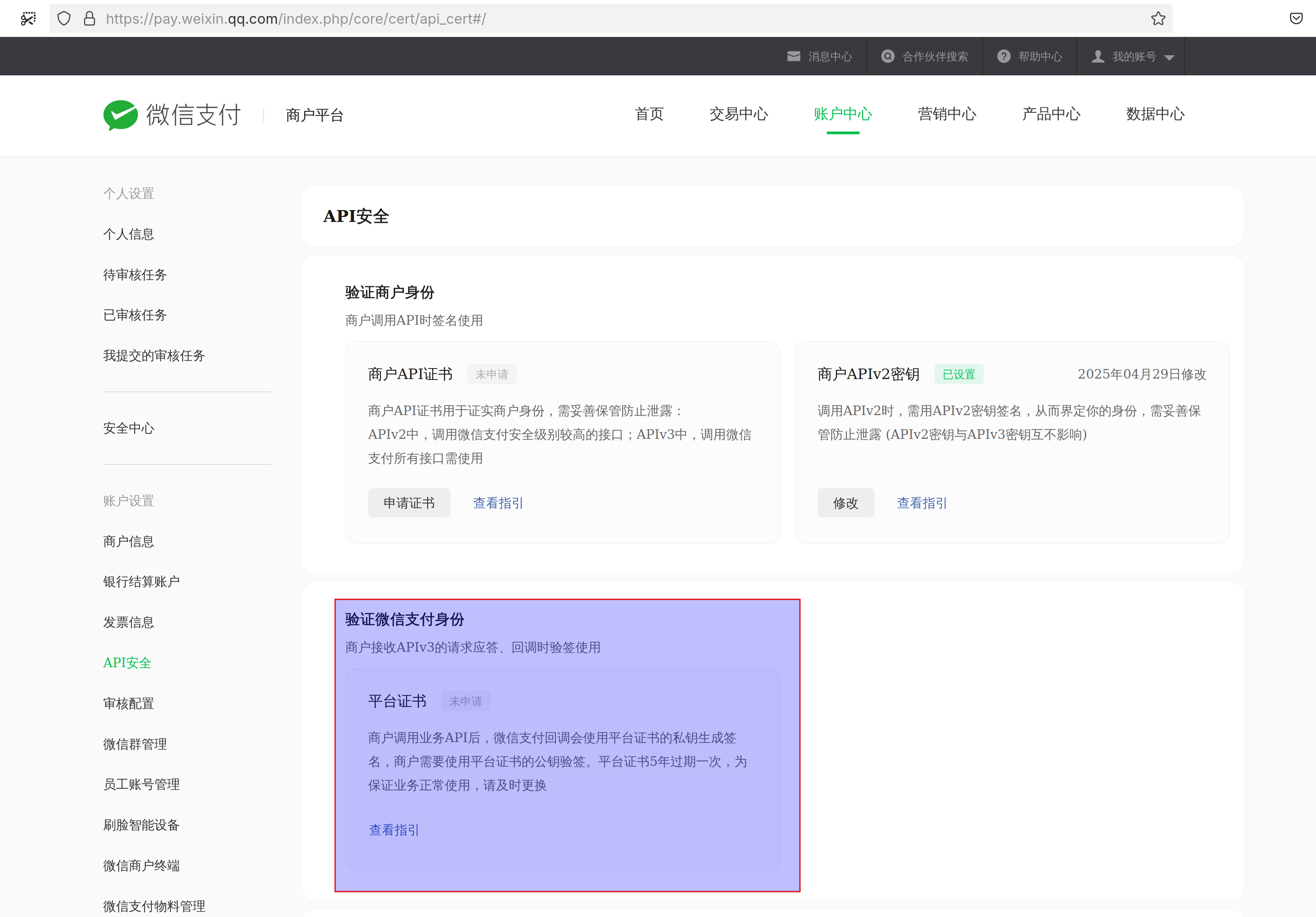Open 已审核任务 in sidebar

coord(135,315)
